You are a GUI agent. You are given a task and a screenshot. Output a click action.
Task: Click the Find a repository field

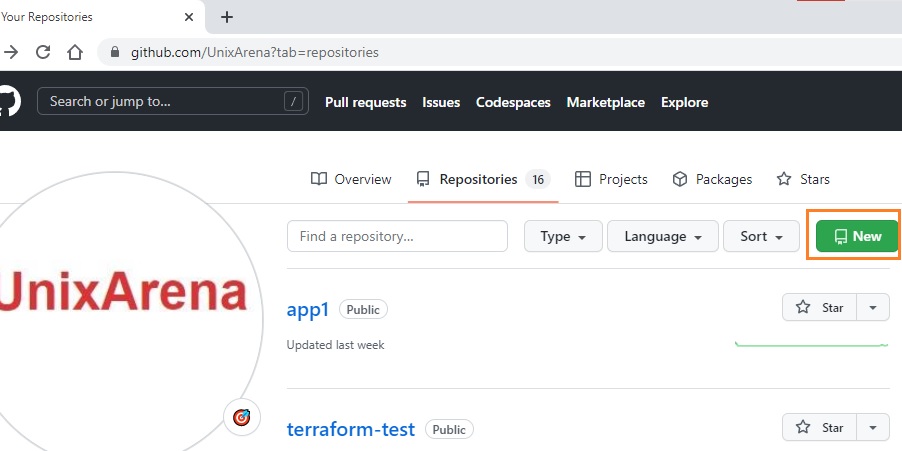[x=398, y=236]
